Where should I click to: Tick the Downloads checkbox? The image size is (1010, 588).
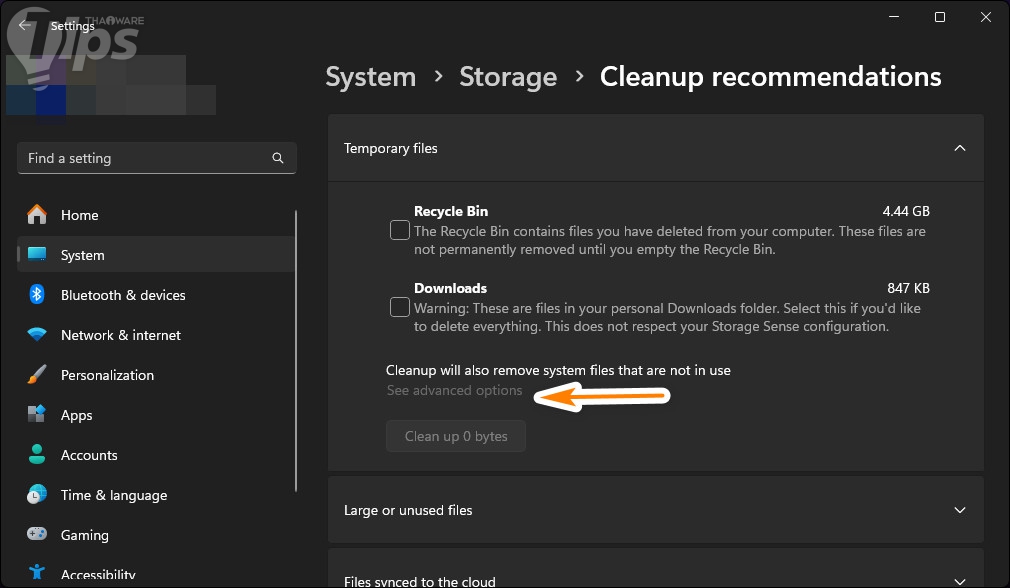point(400,307)
